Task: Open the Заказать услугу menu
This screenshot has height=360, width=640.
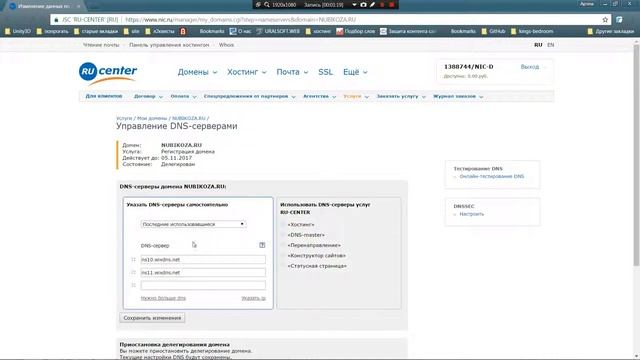Action: pyautogui.click(x=401, y=96)
